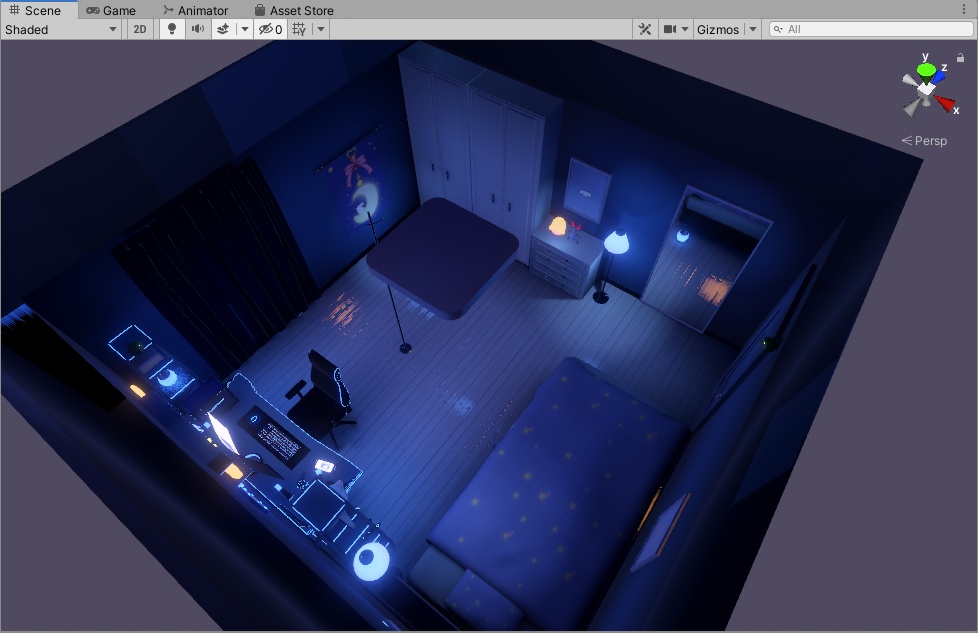
Task: Toggle the scene lighting bulb icon
Action: tap(171, 29)
